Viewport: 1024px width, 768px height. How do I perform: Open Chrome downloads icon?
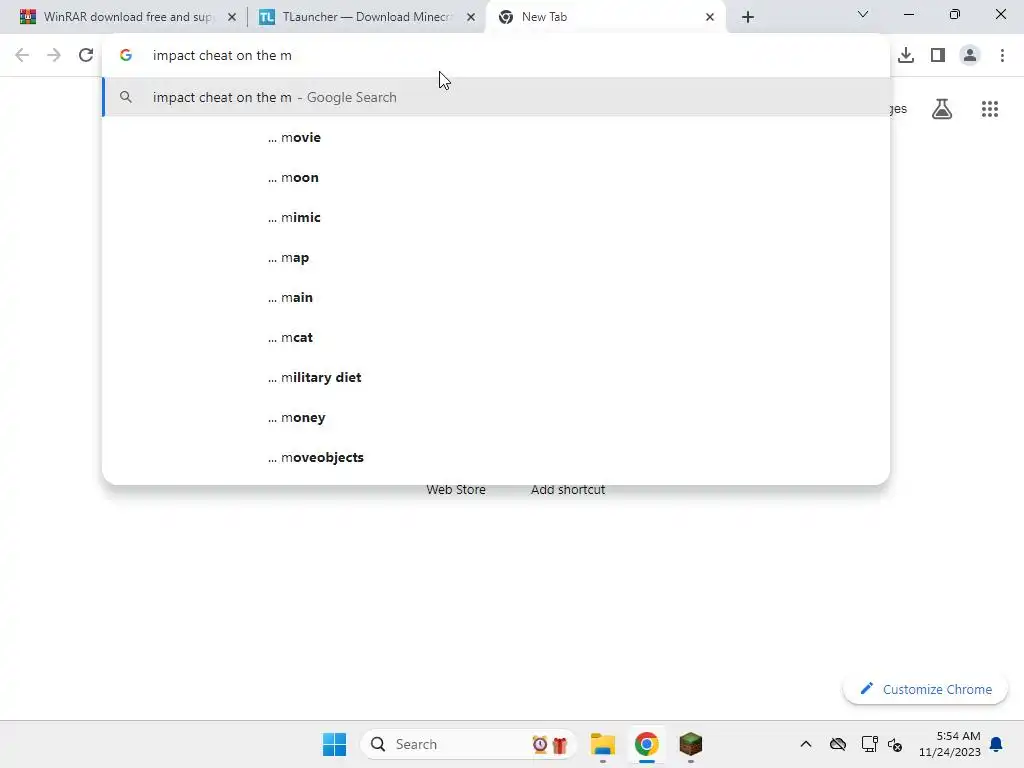point(906,56)
